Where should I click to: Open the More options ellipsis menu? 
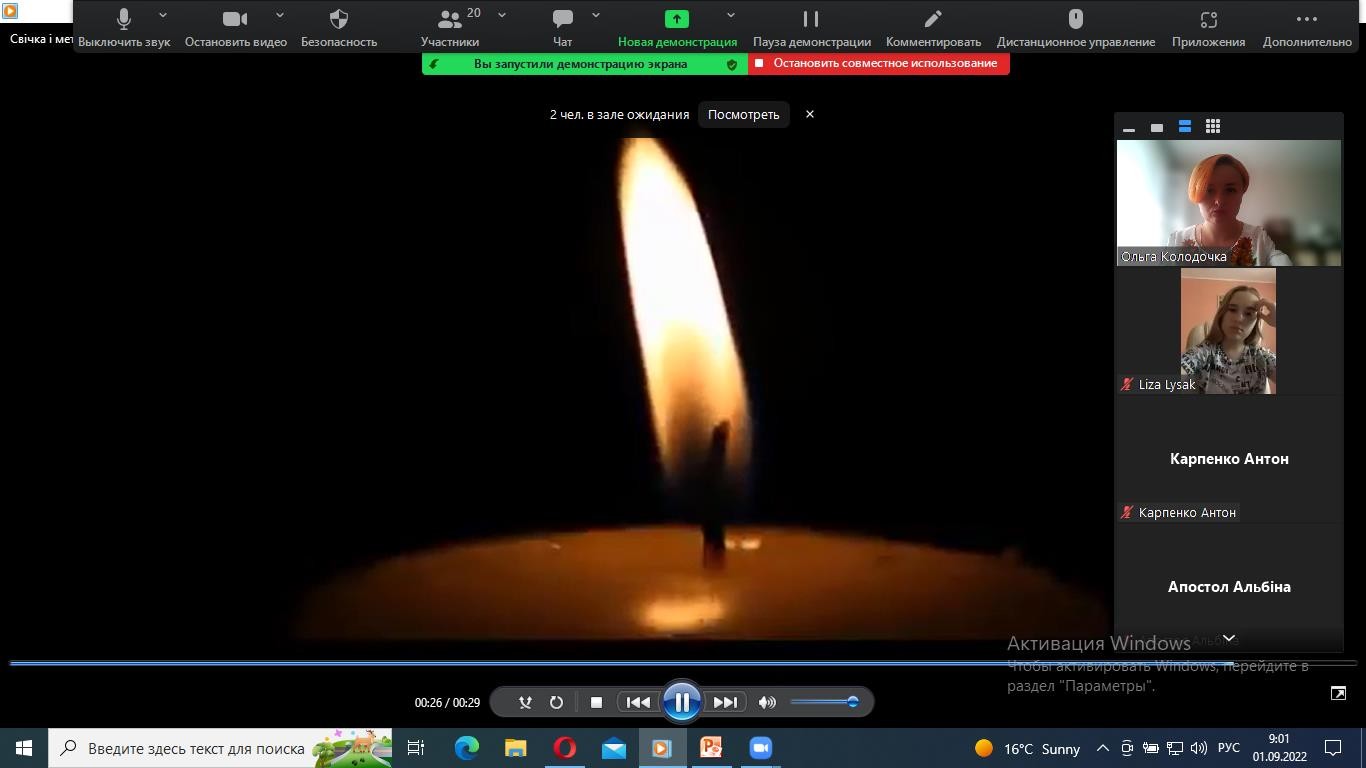point(1306,20)
